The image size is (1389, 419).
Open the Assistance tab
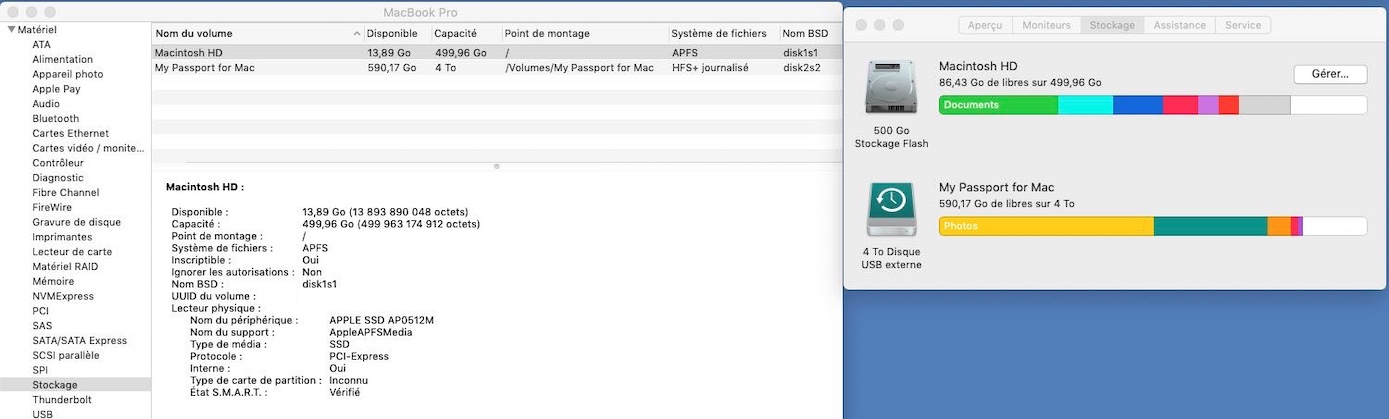[x=1179, y=25]
